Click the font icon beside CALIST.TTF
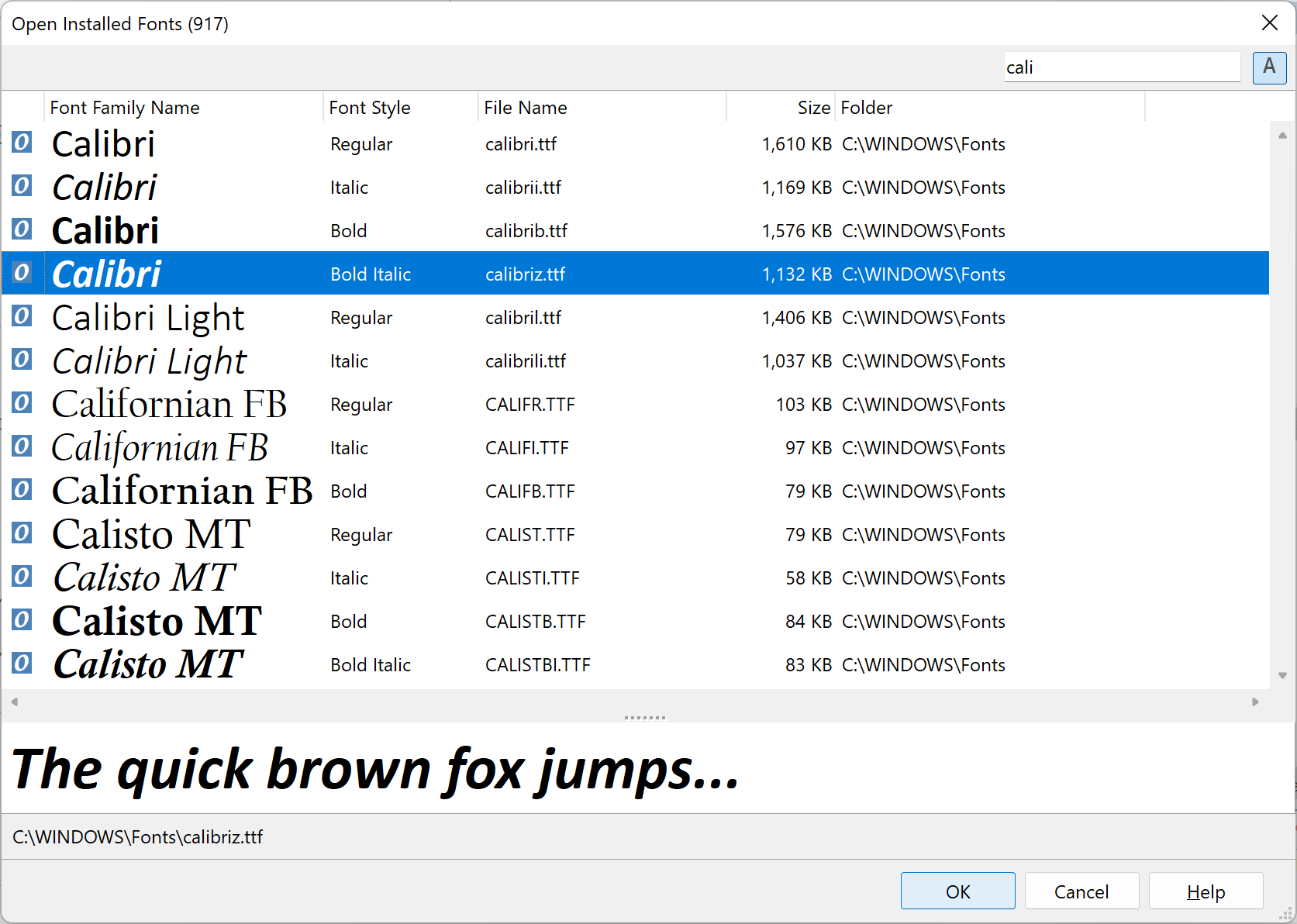 [x=22, y=533]
